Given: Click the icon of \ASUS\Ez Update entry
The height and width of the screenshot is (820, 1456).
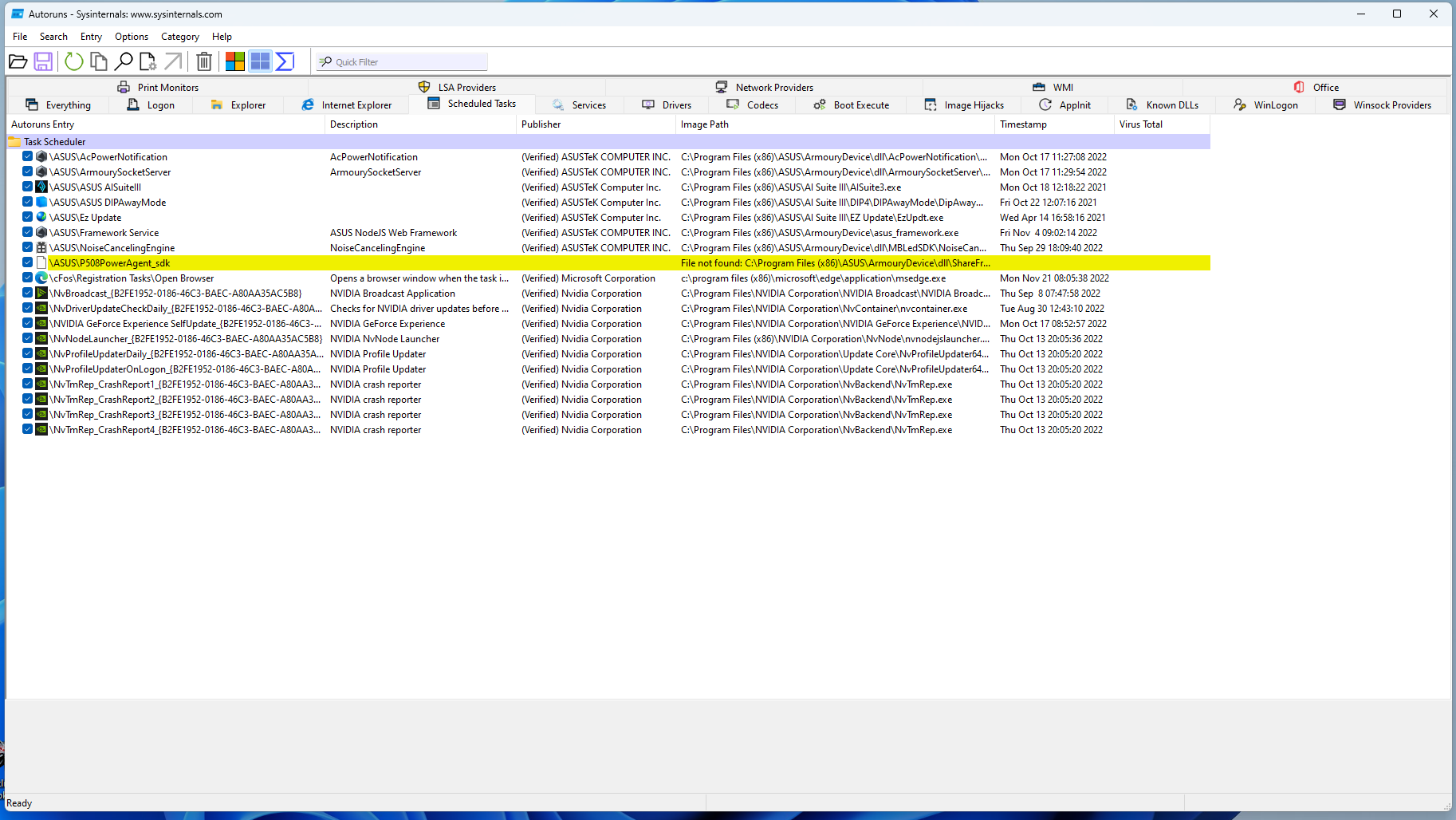Looking at the screenshot, I should (x=41, y=218).
